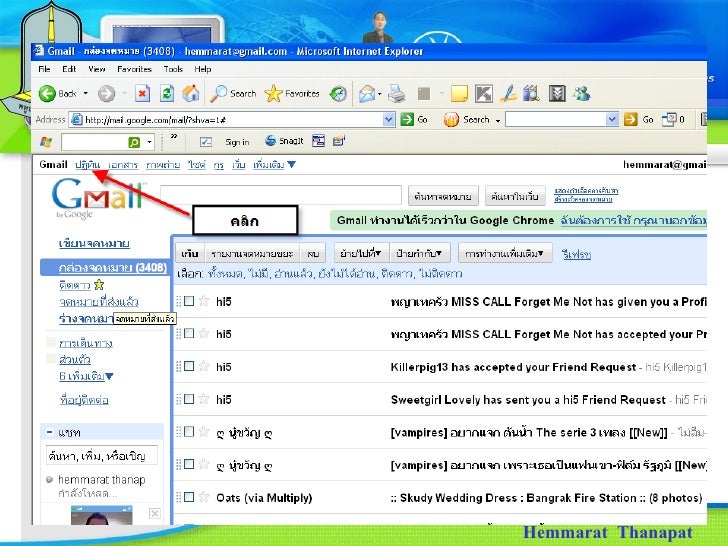
Task: Open the search toolbar combo box arrow
Action: [x=612, y=119]
